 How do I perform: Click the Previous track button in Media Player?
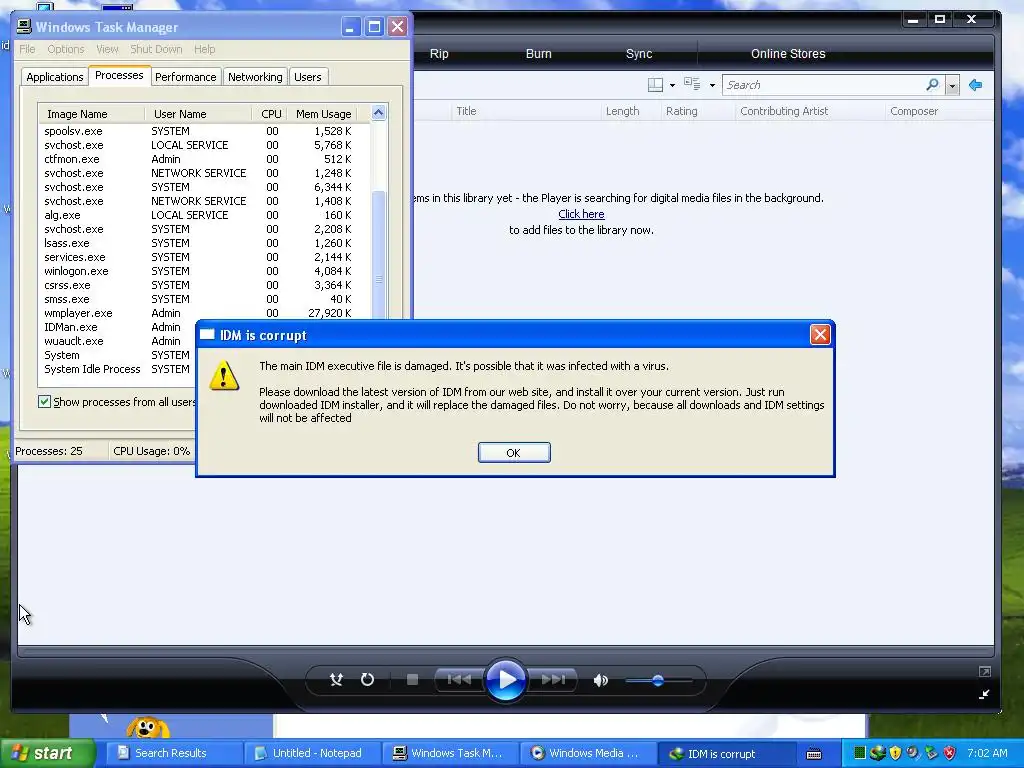click(458, 680)
